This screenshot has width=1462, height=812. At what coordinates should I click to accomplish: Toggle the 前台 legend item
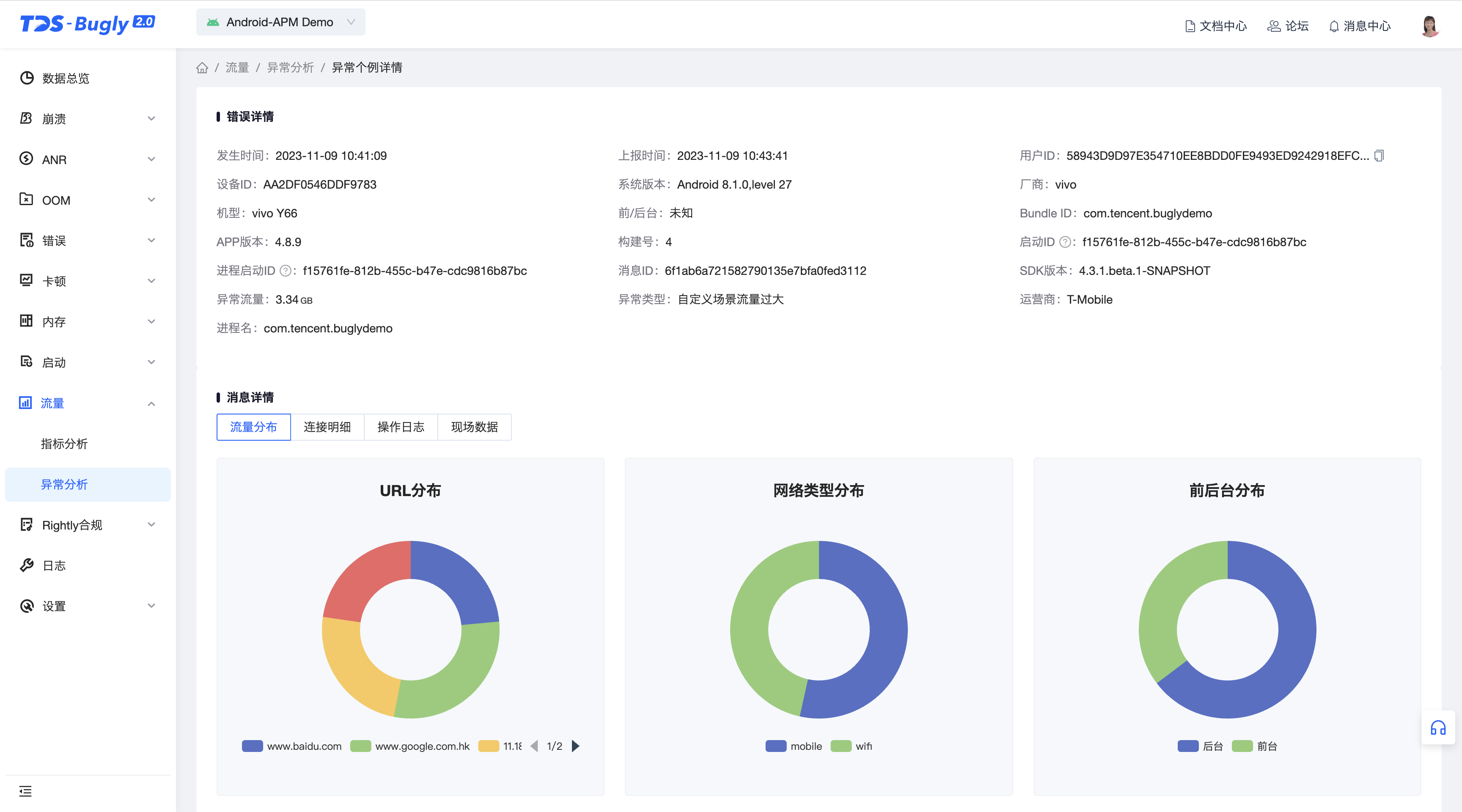click(1255, 746)
